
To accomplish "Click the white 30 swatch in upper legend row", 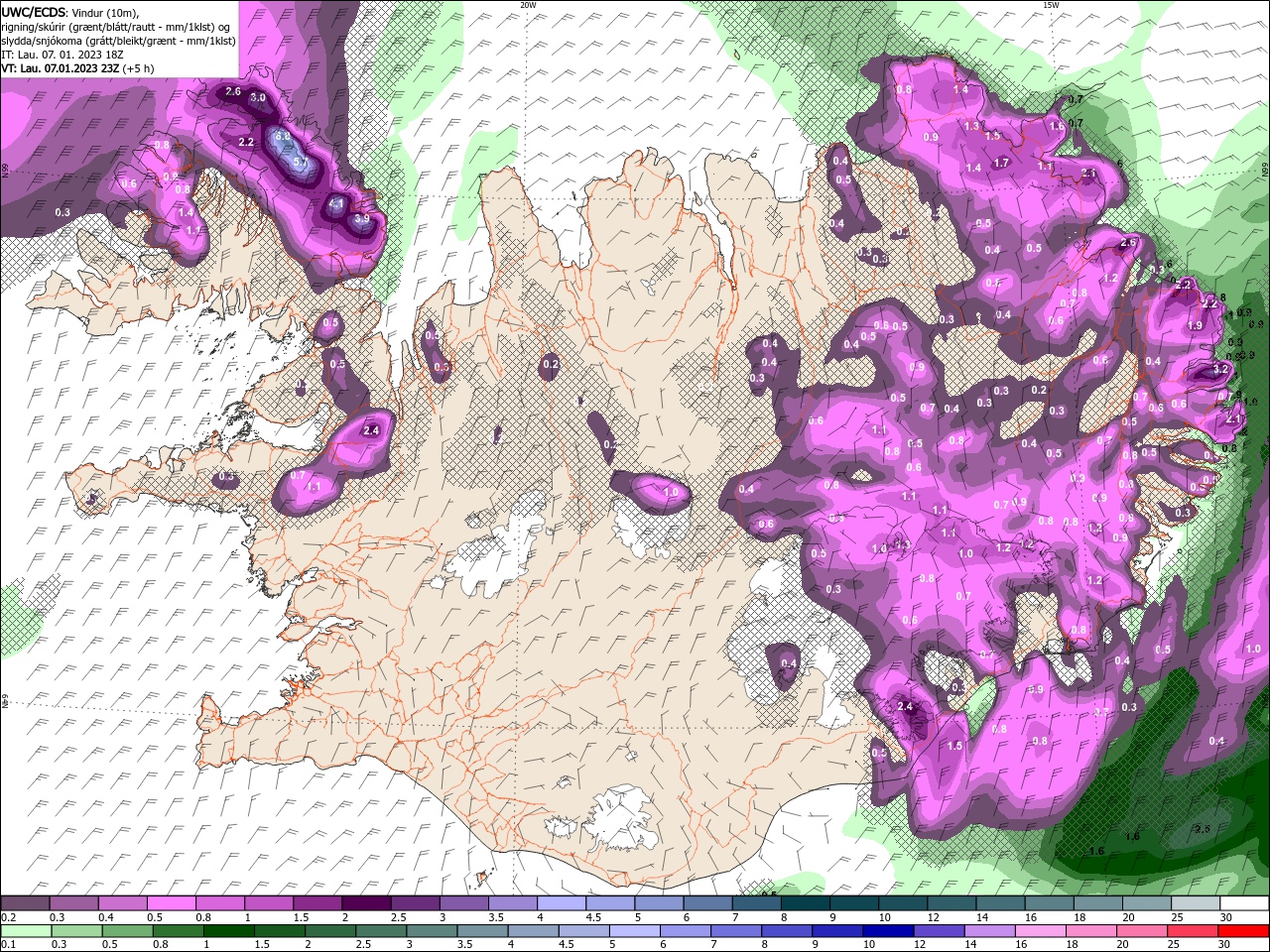I will [1245, 903].
